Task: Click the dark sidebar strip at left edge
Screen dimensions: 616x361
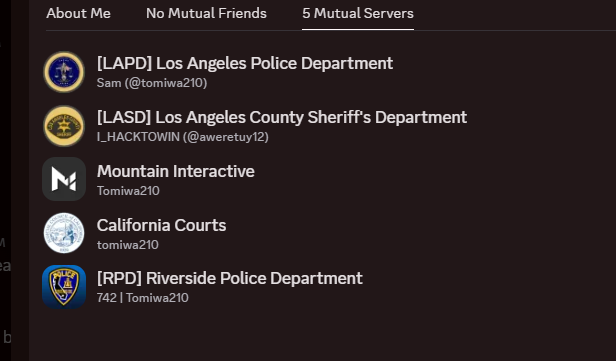Action: [x=20, y=181]
